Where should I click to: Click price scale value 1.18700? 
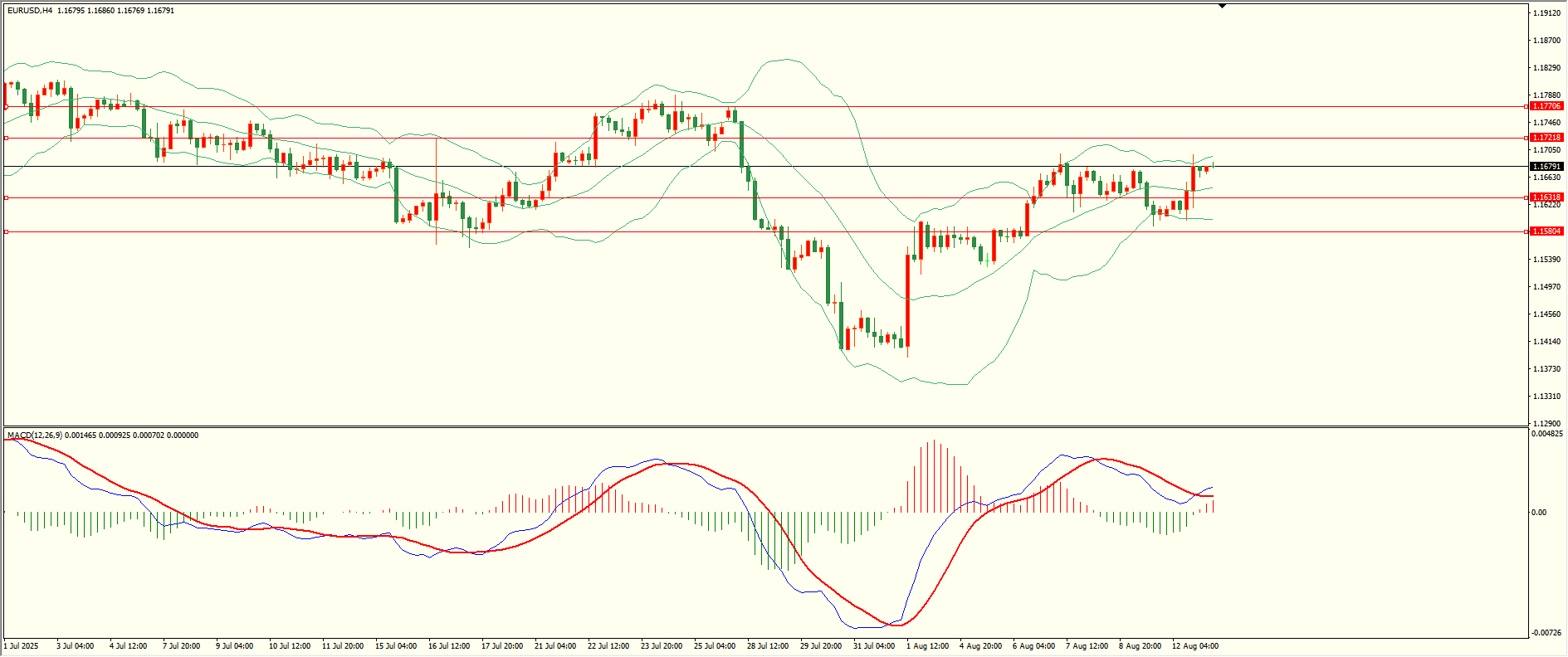[x=1547, y=41]
